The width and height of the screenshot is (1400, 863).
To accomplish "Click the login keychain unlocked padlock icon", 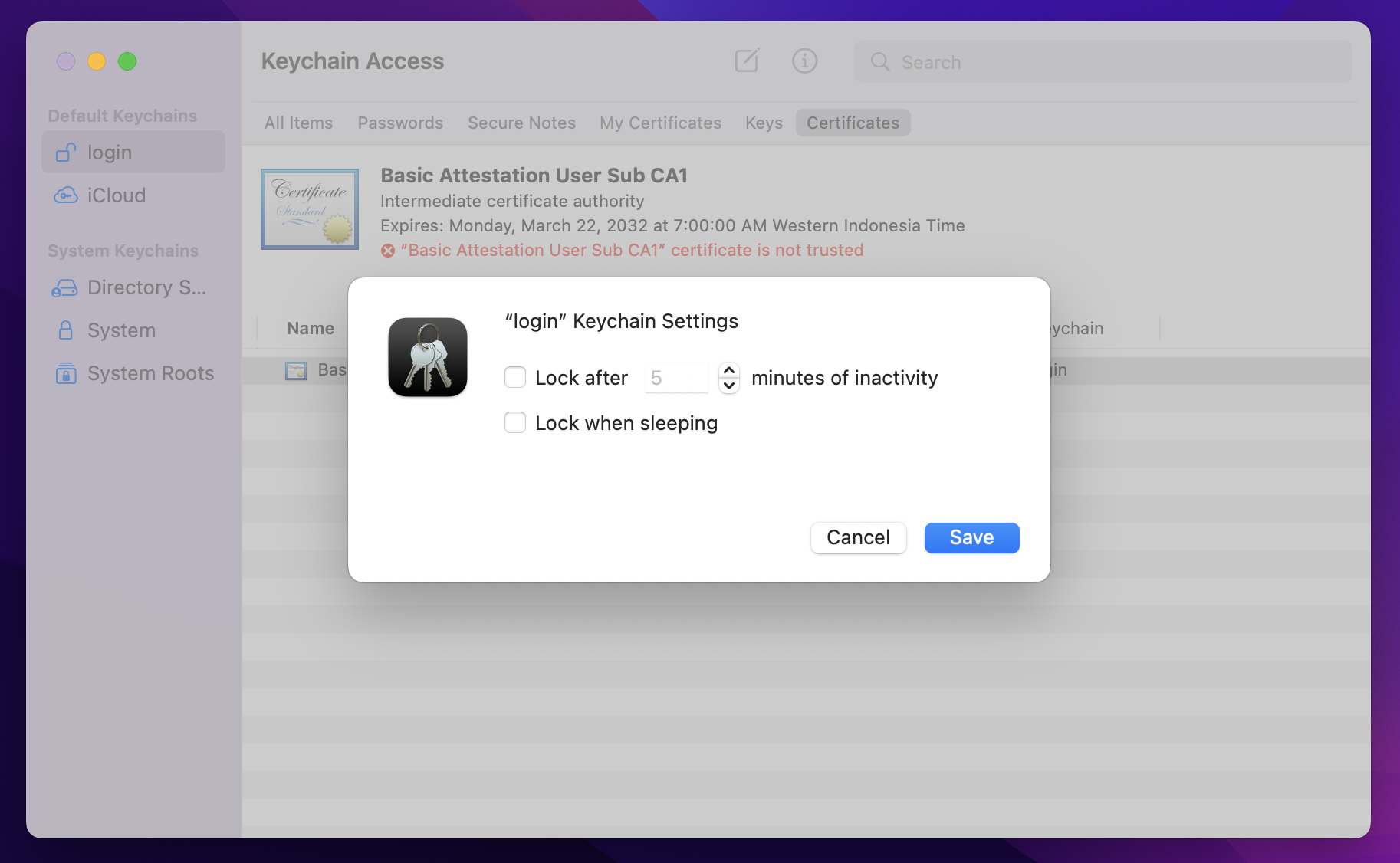I will pos(66,153).
